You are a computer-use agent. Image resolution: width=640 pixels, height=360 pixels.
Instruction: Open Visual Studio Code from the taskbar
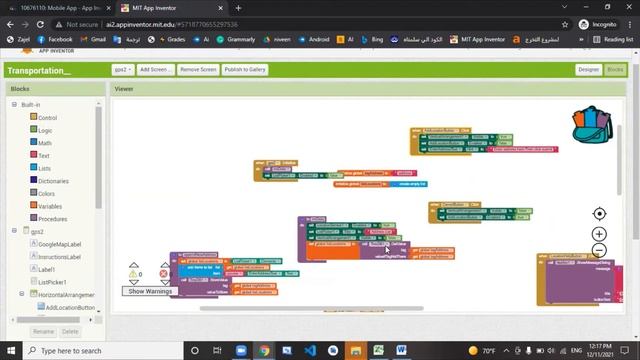[310, 351]
